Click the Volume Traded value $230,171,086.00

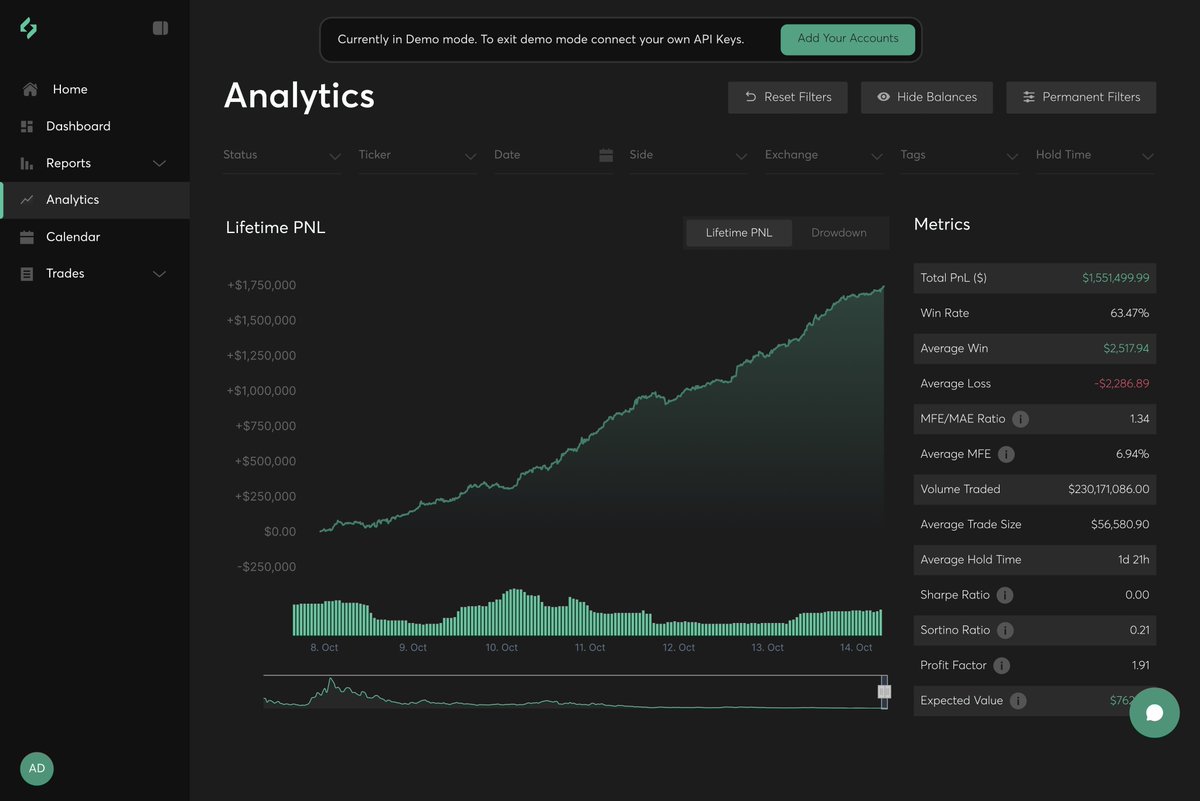click(x=1109, y=490)
